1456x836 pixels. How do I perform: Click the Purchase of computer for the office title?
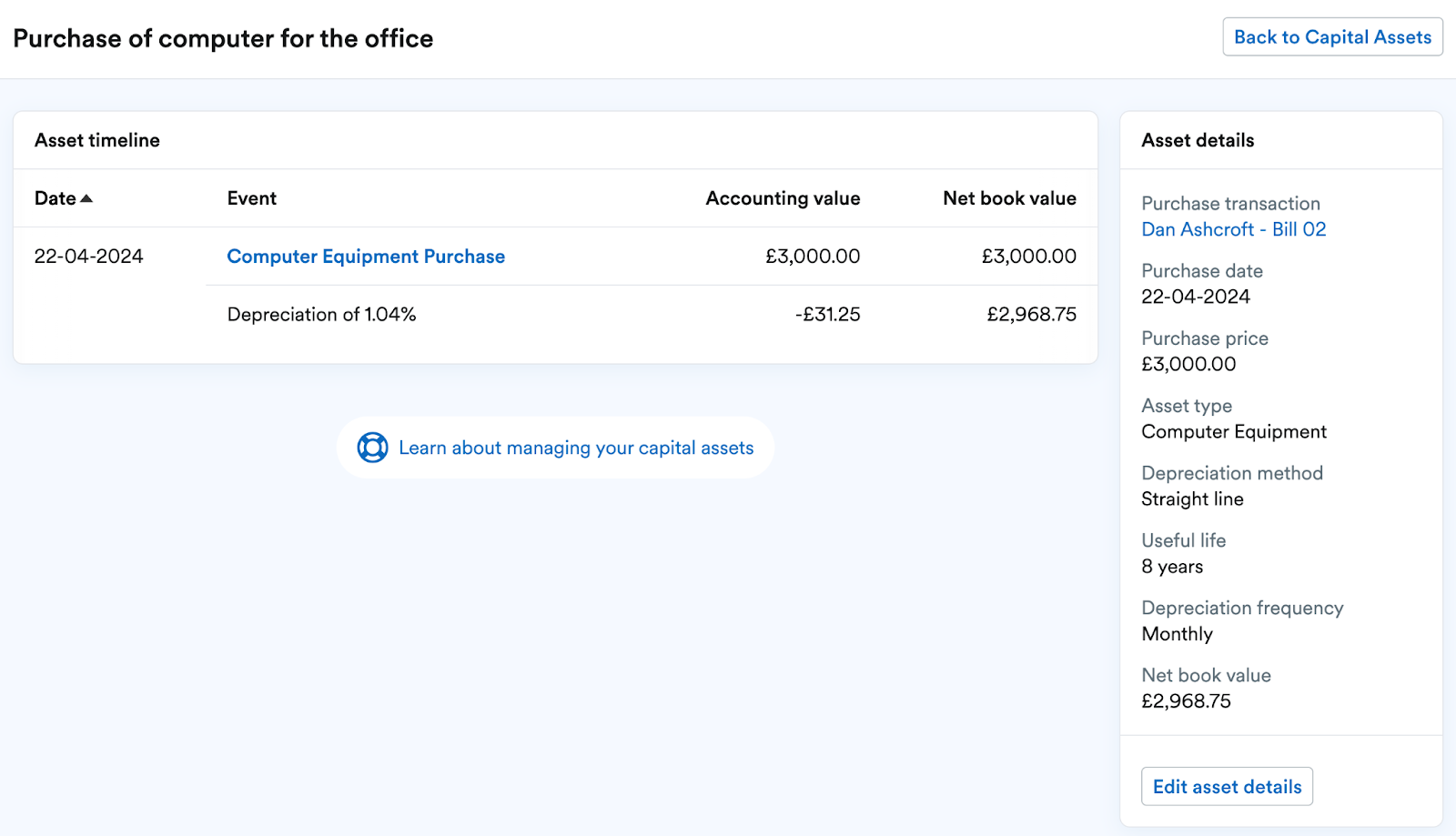tap(223, 38)
